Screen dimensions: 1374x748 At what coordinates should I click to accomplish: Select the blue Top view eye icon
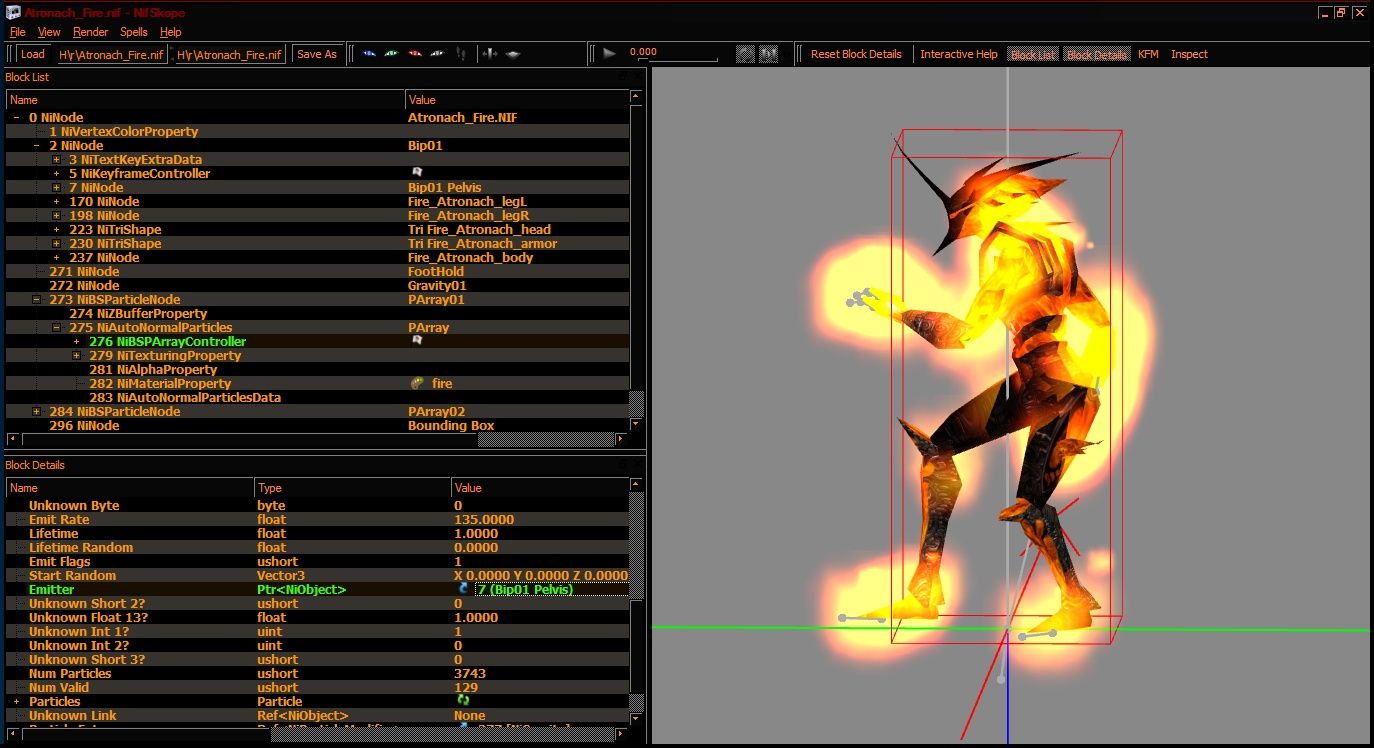(x=369, y=54)
